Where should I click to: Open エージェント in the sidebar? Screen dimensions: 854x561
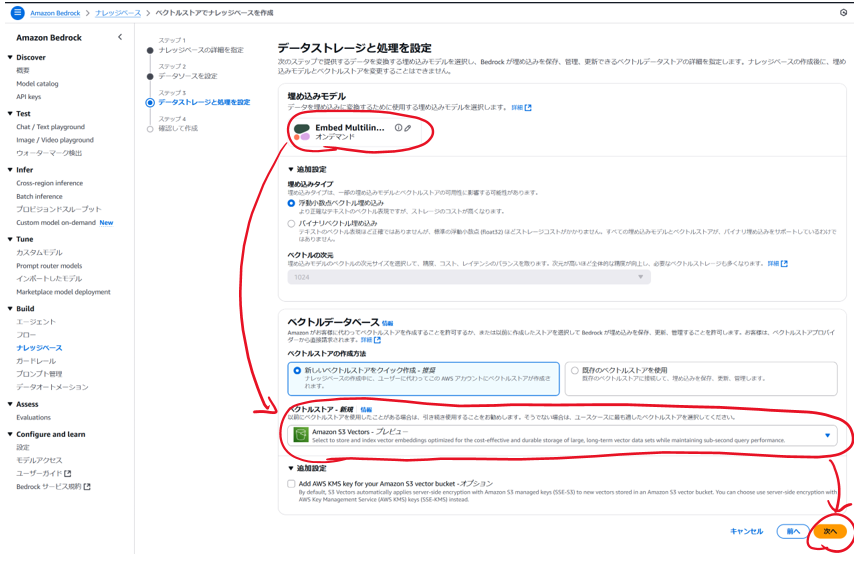click(36, 322)
